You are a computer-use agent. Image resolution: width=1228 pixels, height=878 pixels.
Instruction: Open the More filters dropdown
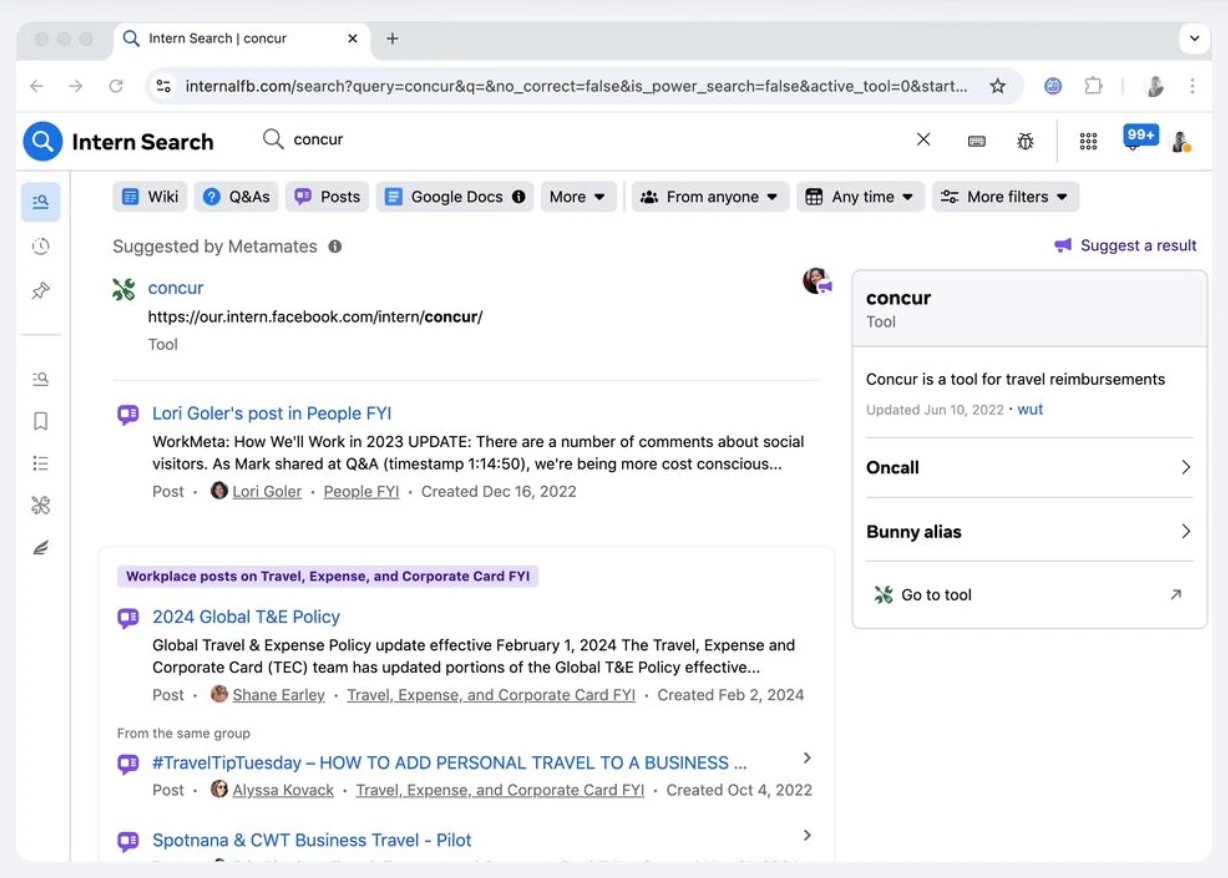point(1005,197)
